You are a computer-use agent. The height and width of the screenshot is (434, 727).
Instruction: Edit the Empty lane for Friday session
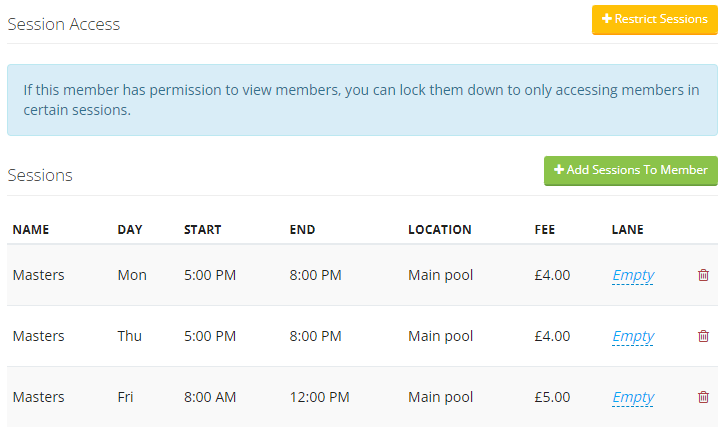coord(633,397)
